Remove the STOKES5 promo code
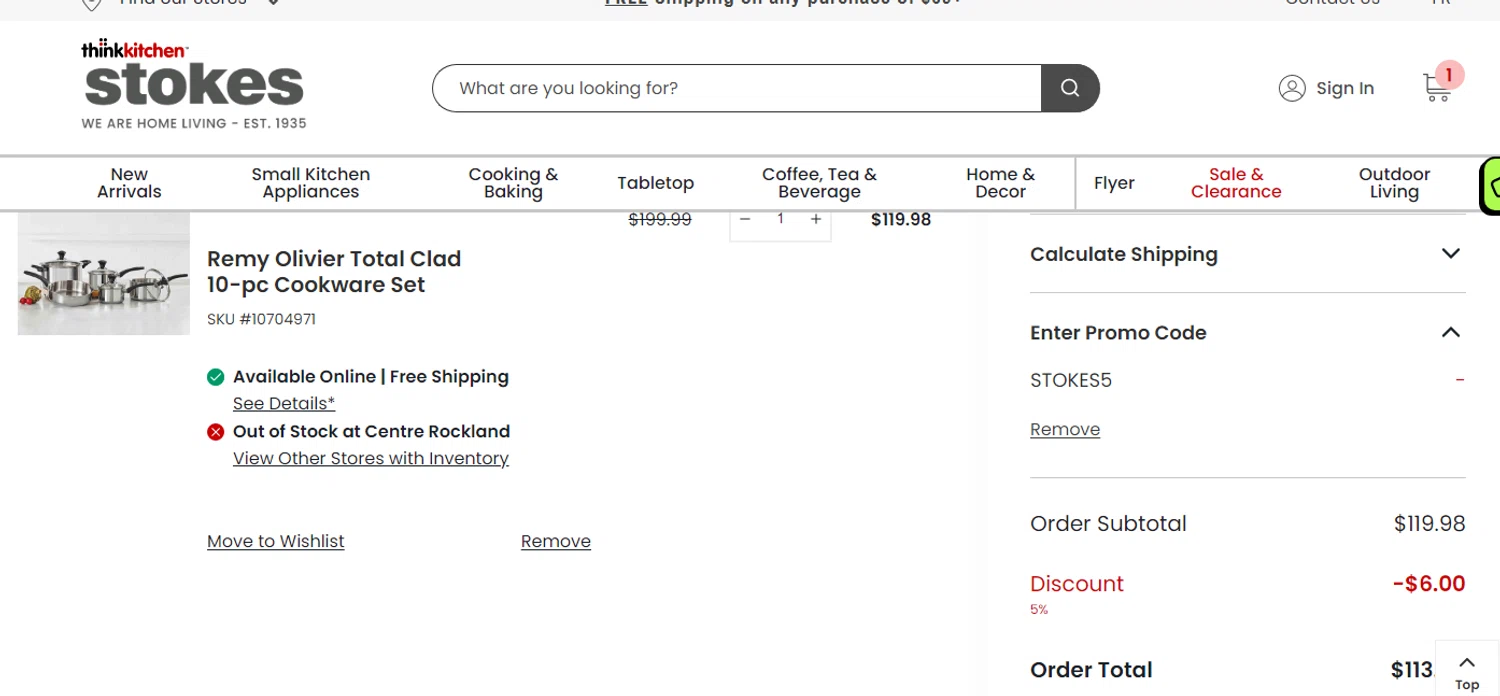The width and height of the screenshot is (1500, 696). (1065, 429)
